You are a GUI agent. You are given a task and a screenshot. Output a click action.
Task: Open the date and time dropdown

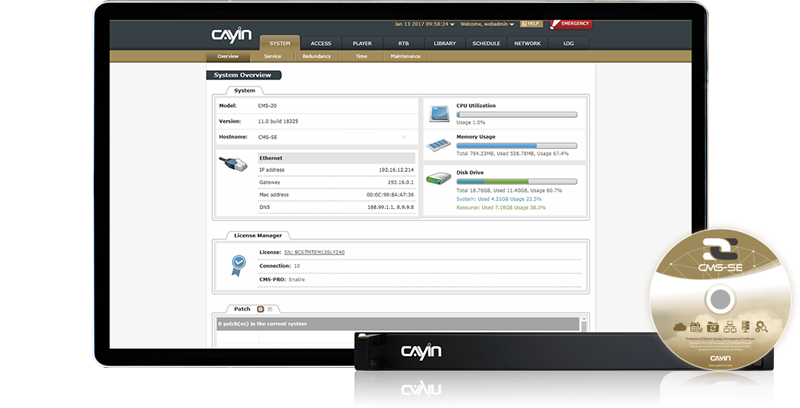(424, 24)
